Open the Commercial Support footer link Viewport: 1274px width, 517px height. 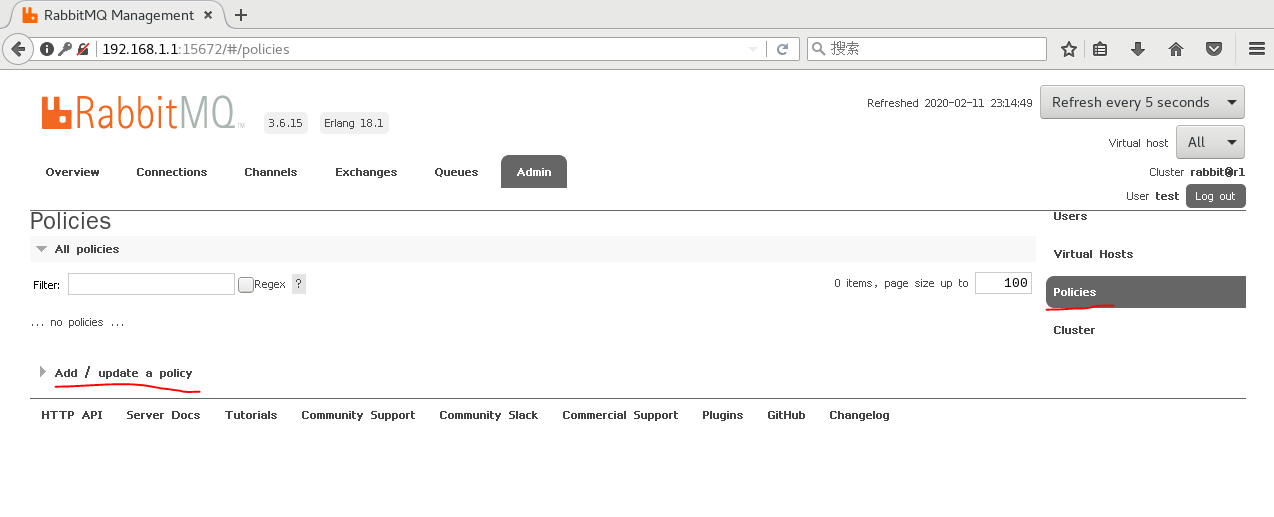620,415
